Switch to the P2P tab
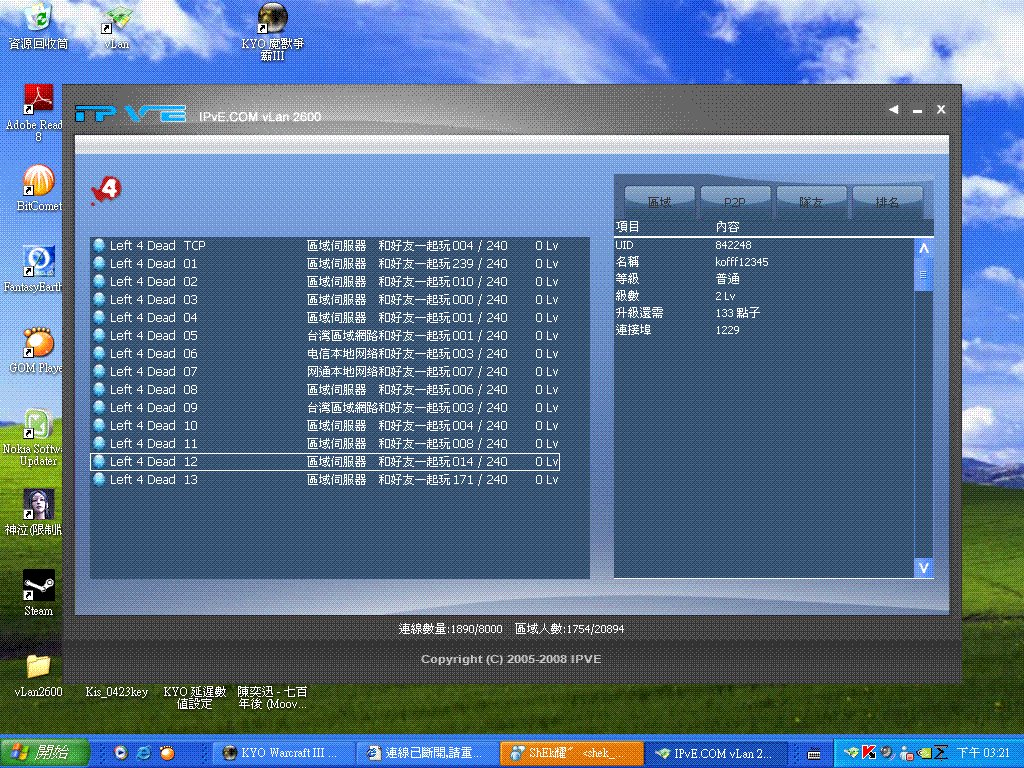The width and height of the screenshot is (1024, 768). pos(735,202)
